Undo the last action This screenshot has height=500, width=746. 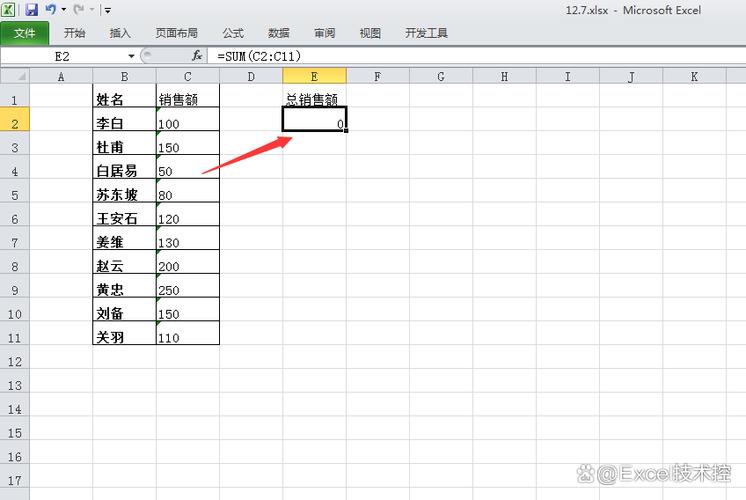[50, 9]
